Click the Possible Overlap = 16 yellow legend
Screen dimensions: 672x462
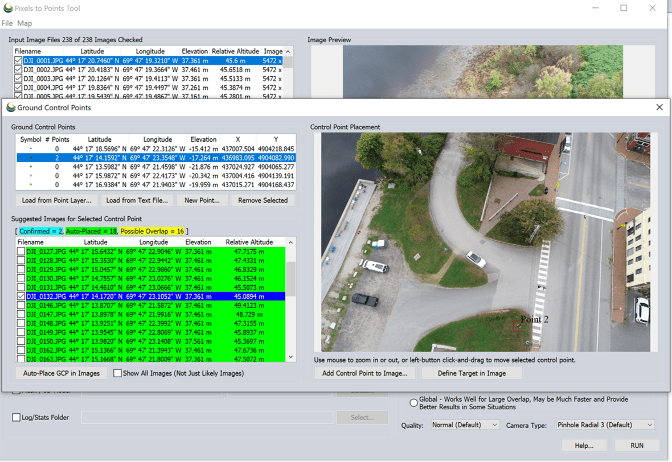(152, 231)
